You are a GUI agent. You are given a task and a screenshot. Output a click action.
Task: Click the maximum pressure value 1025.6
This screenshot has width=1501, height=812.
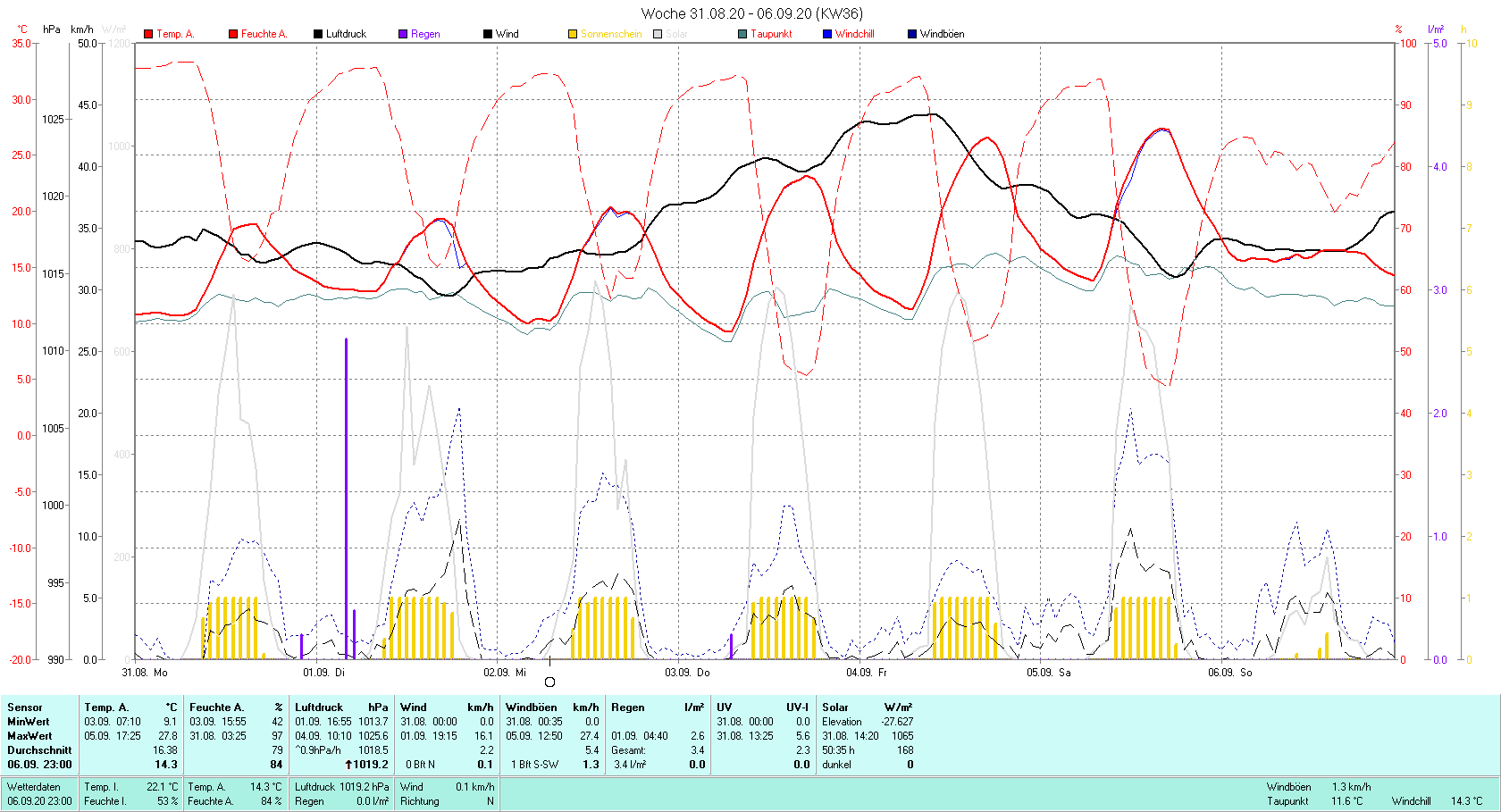pos(373,736)
